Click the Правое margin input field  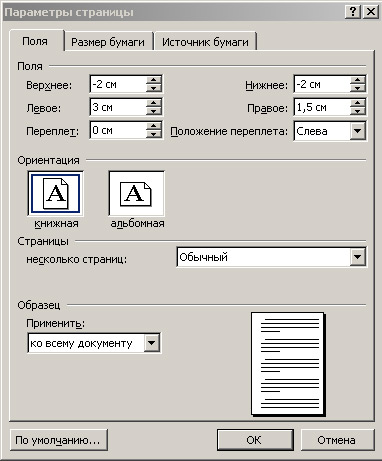pyautogui.click(x=322, y=107)
